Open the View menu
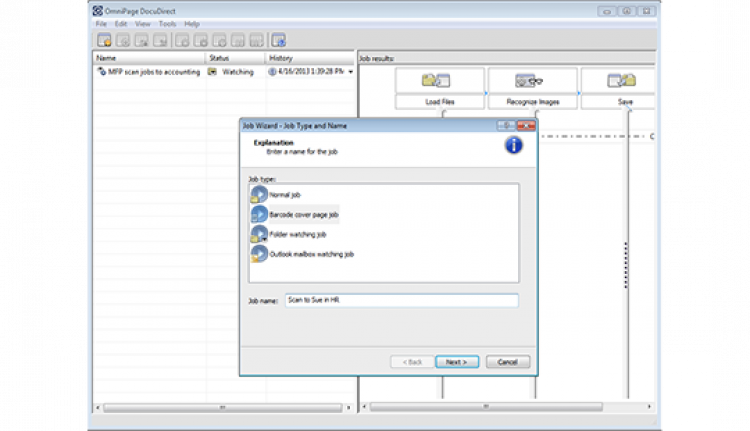Screen dimensions: 750x431 [143, 24]
